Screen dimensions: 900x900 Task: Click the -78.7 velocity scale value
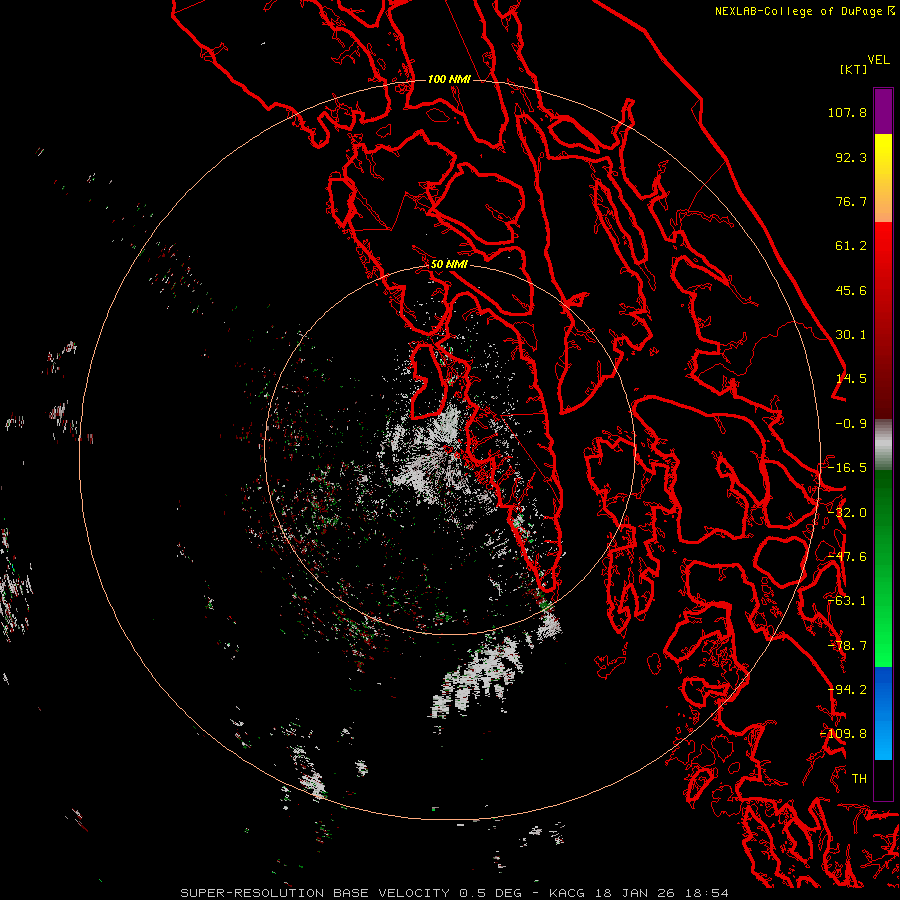point(847,646)
